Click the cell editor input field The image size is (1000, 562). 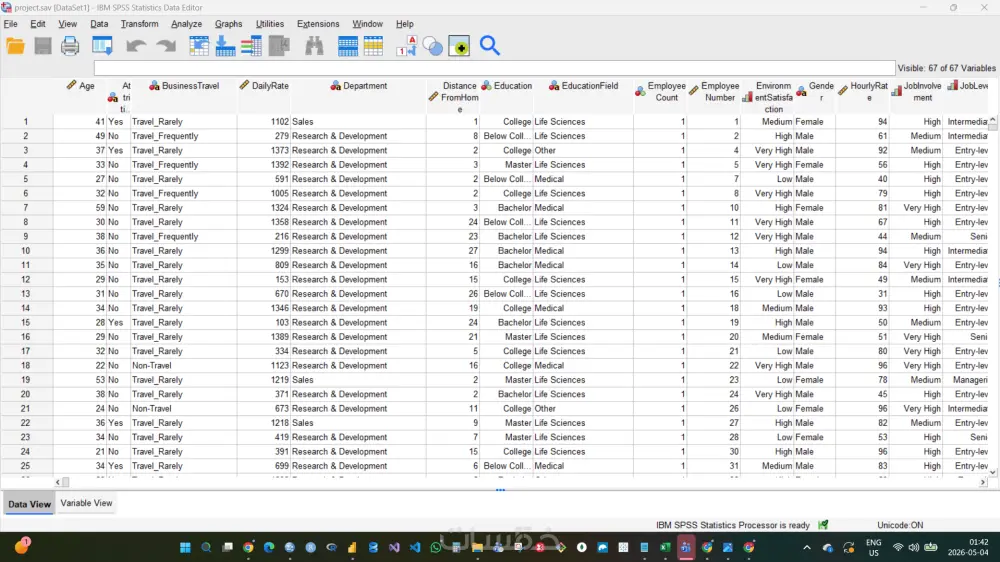coord(494,68)
